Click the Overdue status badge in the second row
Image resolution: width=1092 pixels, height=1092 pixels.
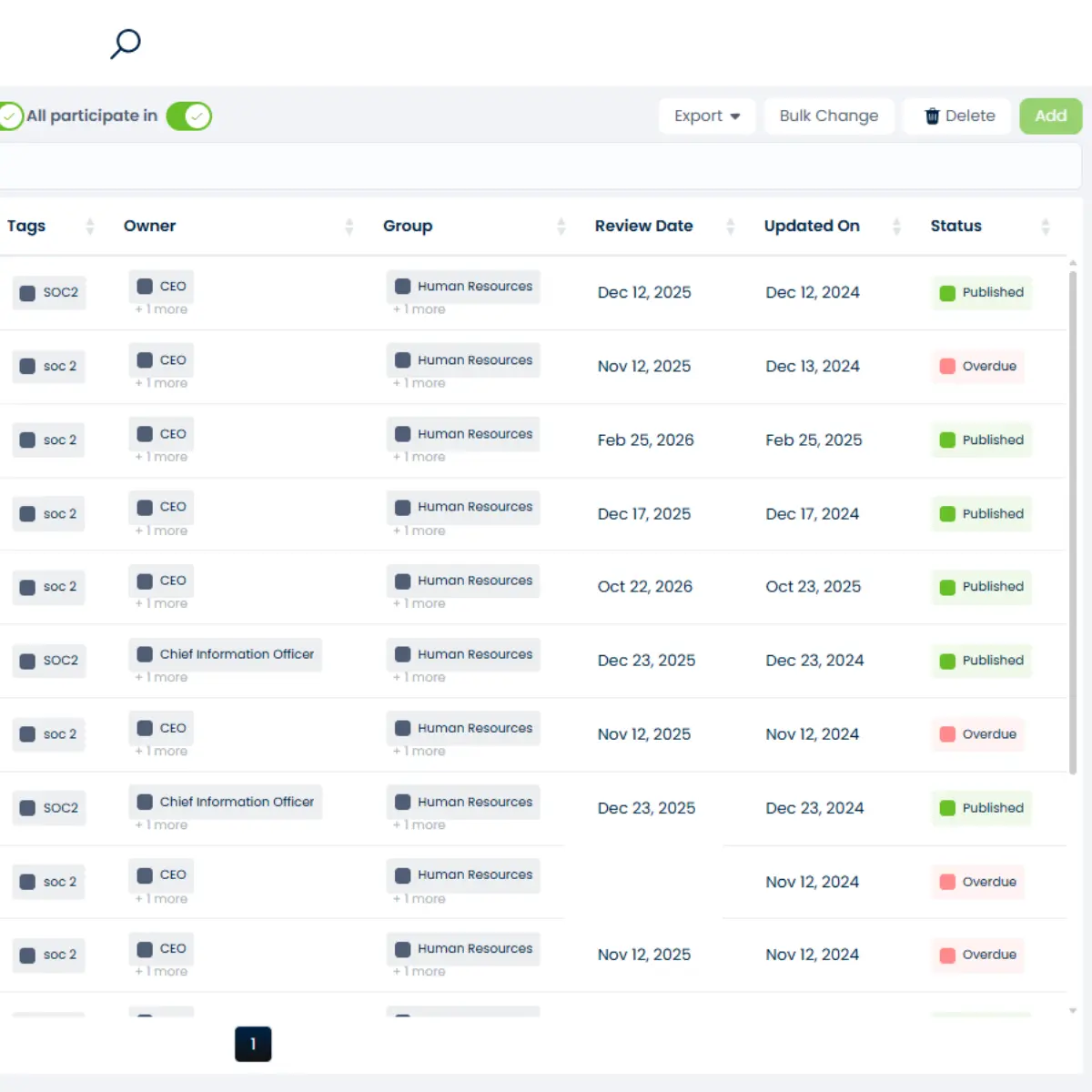click(x=977, y=366)
